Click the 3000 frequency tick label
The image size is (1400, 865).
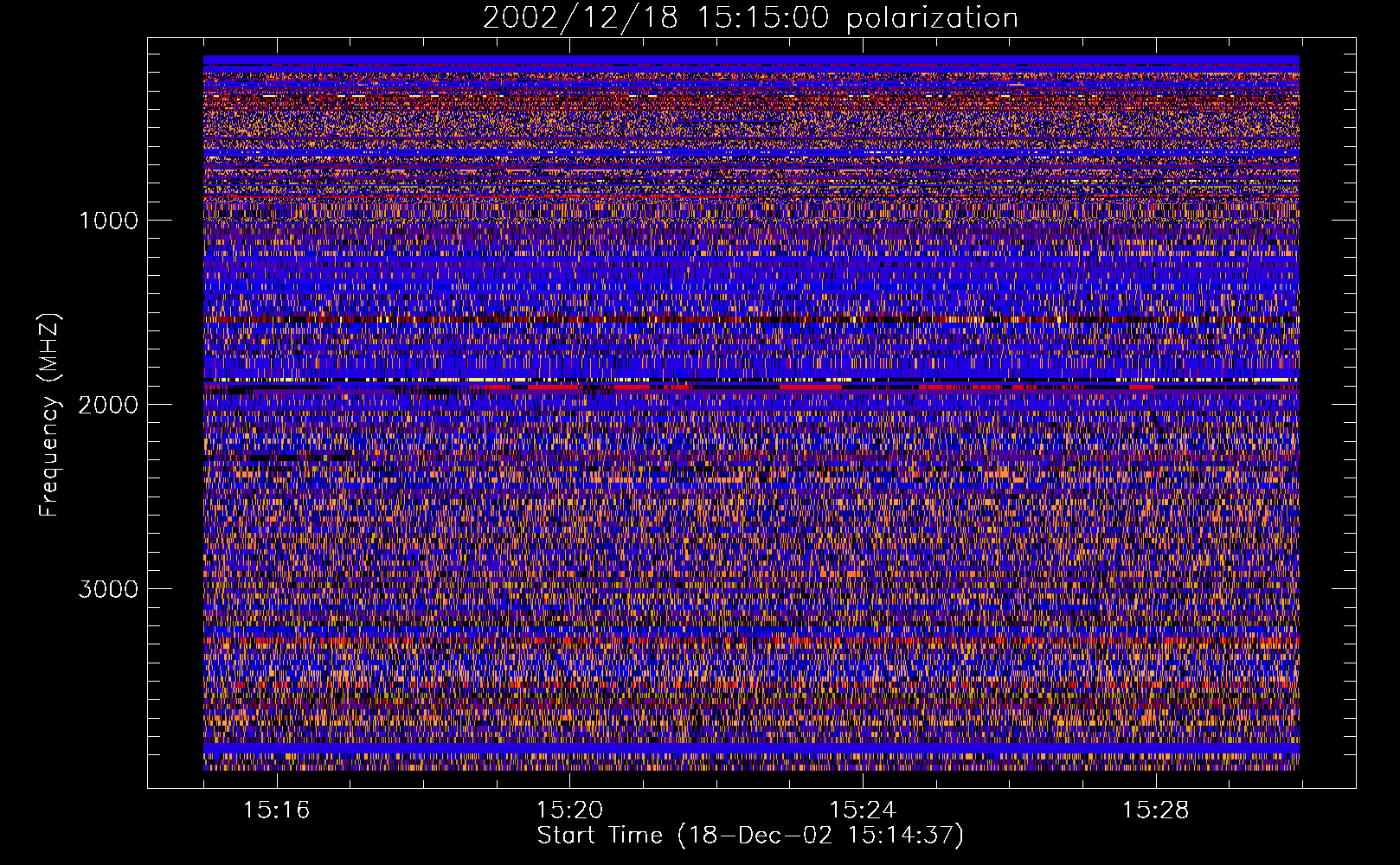point(108,589)
